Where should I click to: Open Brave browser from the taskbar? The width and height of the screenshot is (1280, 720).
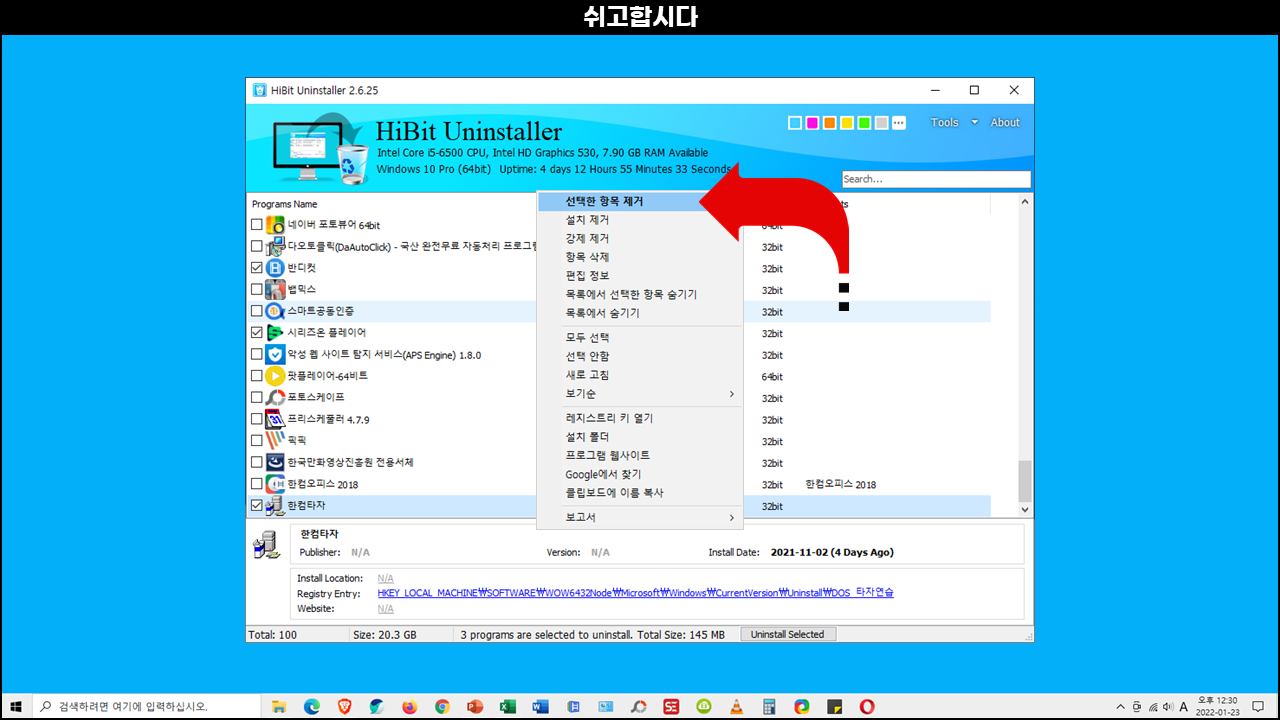click(x=344, y=706)
